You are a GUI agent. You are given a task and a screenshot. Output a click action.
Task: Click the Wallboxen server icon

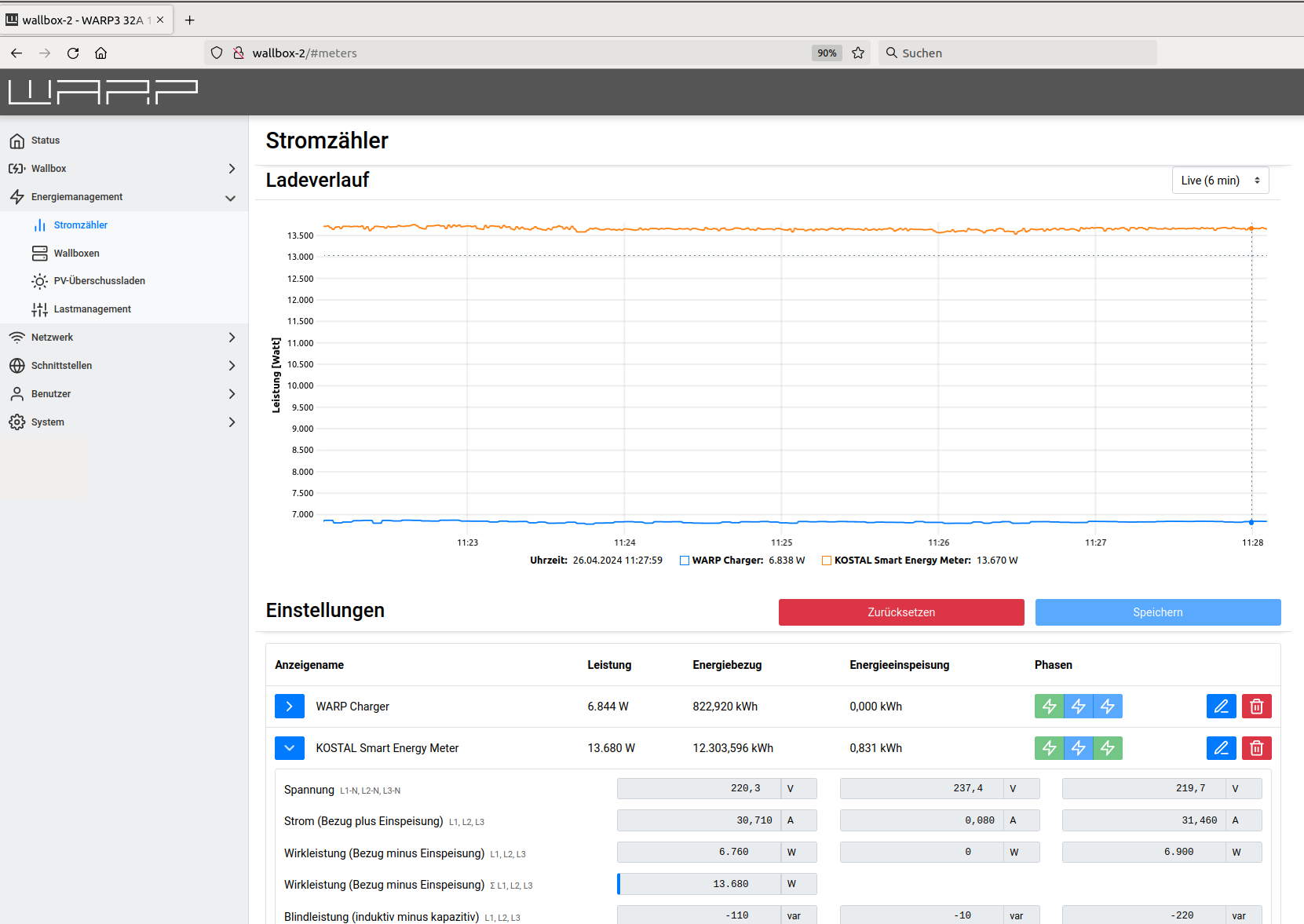pos(40,254)
